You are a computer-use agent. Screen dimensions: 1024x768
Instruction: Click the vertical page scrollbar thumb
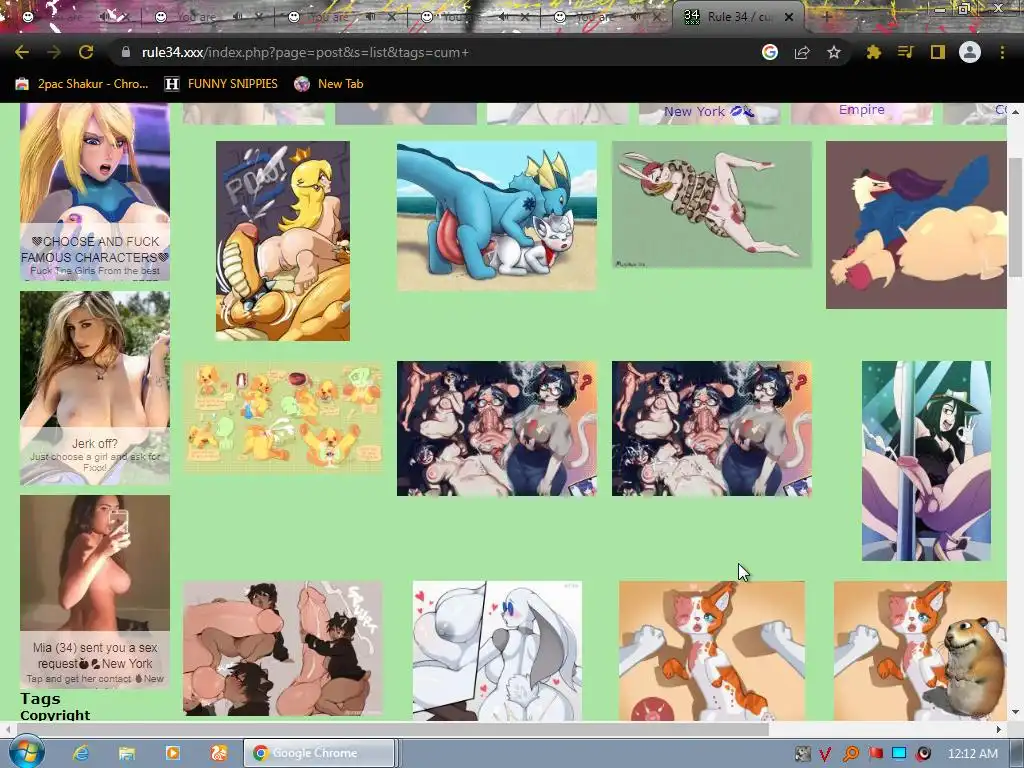[x=1015, y=217]
